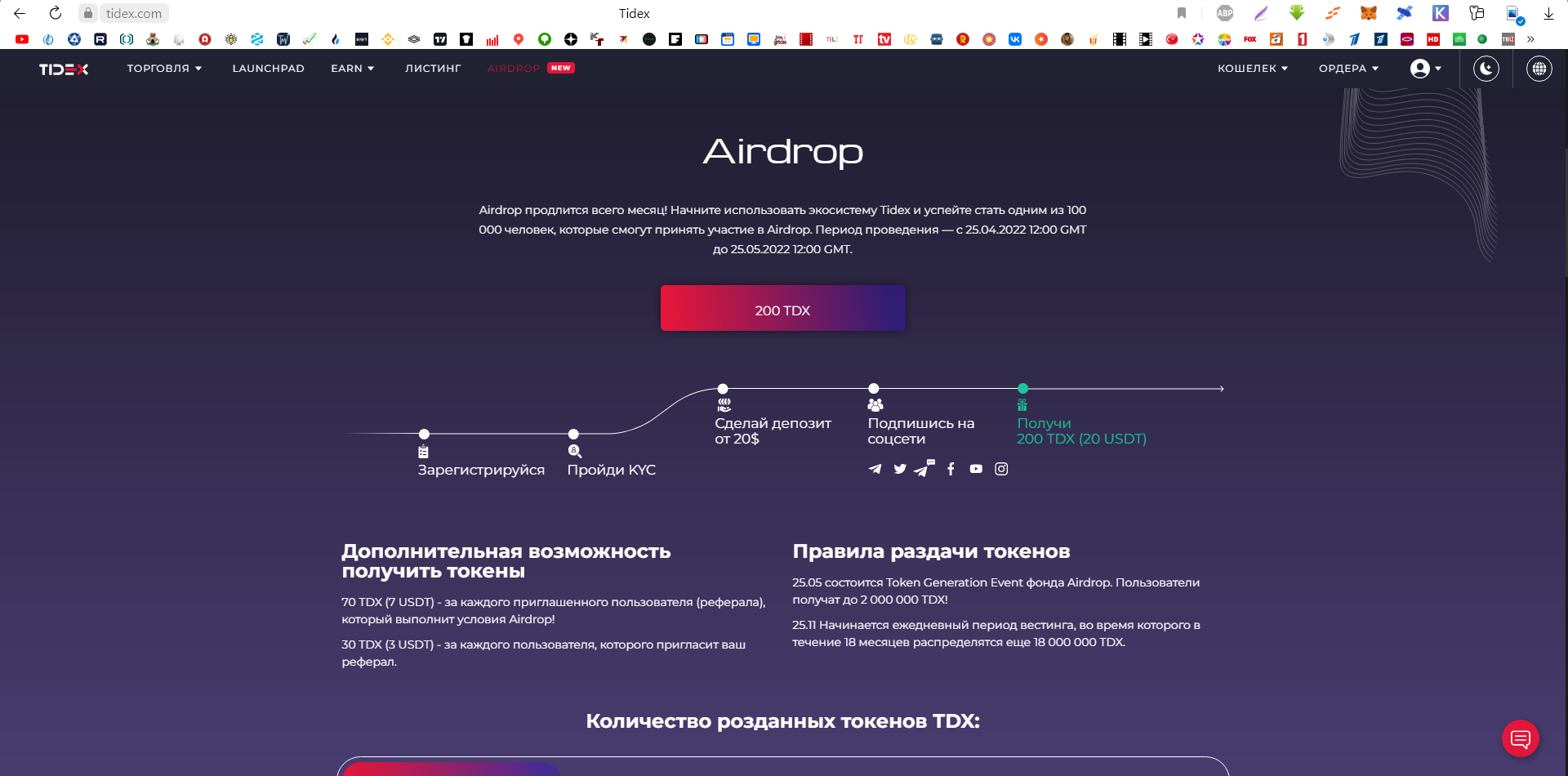Show more bookmarks with the chevron
The image size is (1568, 776).
tap(1530, 39)
